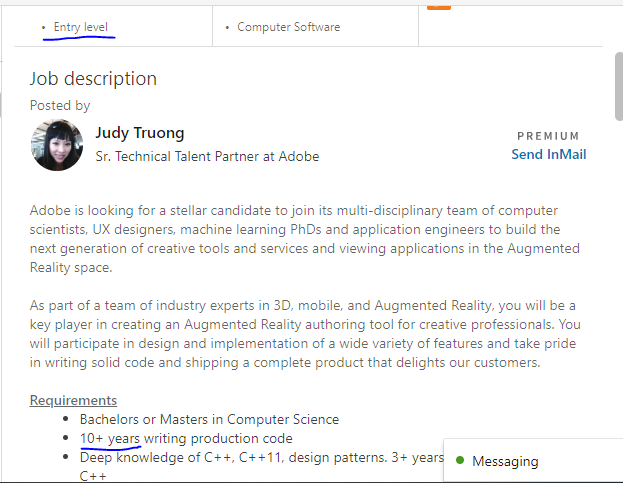Click the vertical scrollbar thumb
Viewport: 623px width, 483px height.
tap(619, 86)
